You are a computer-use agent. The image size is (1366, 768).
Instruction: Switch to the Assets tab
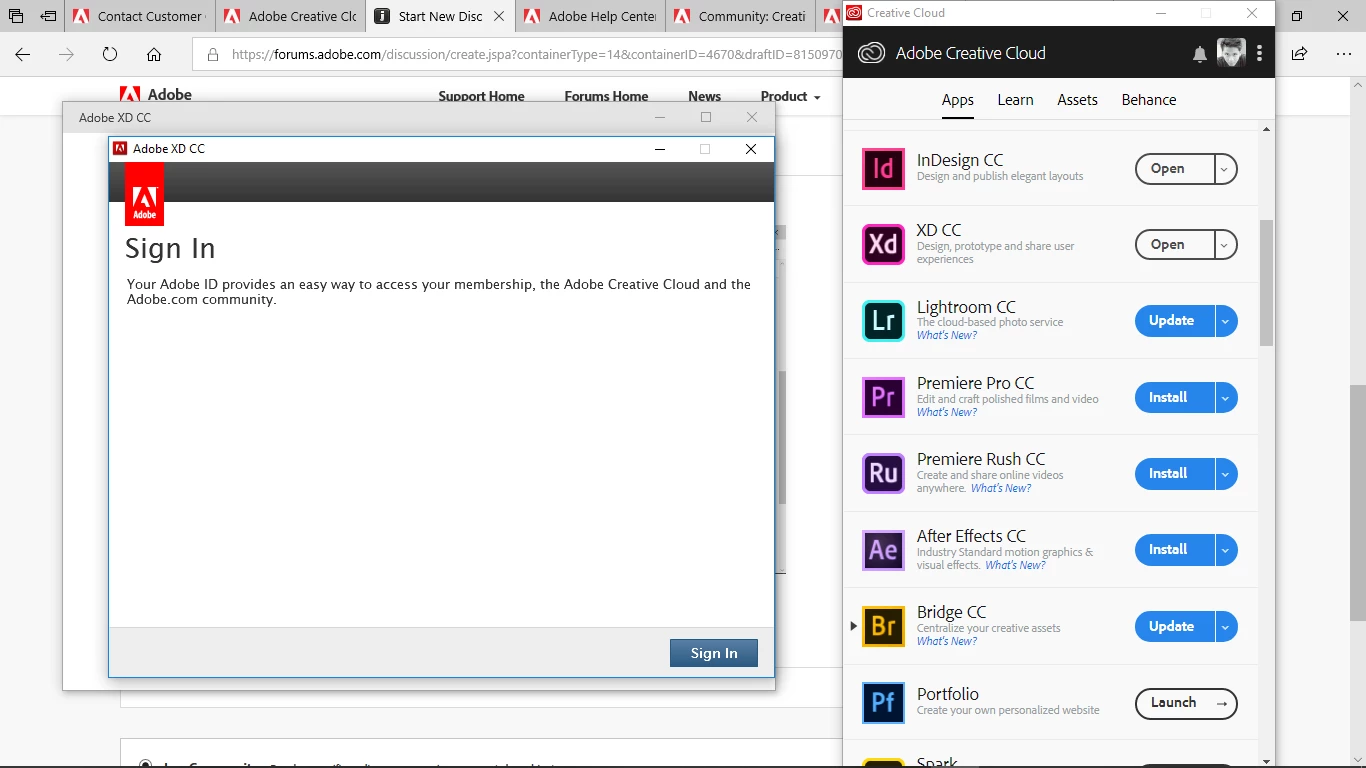[1077, 100]
